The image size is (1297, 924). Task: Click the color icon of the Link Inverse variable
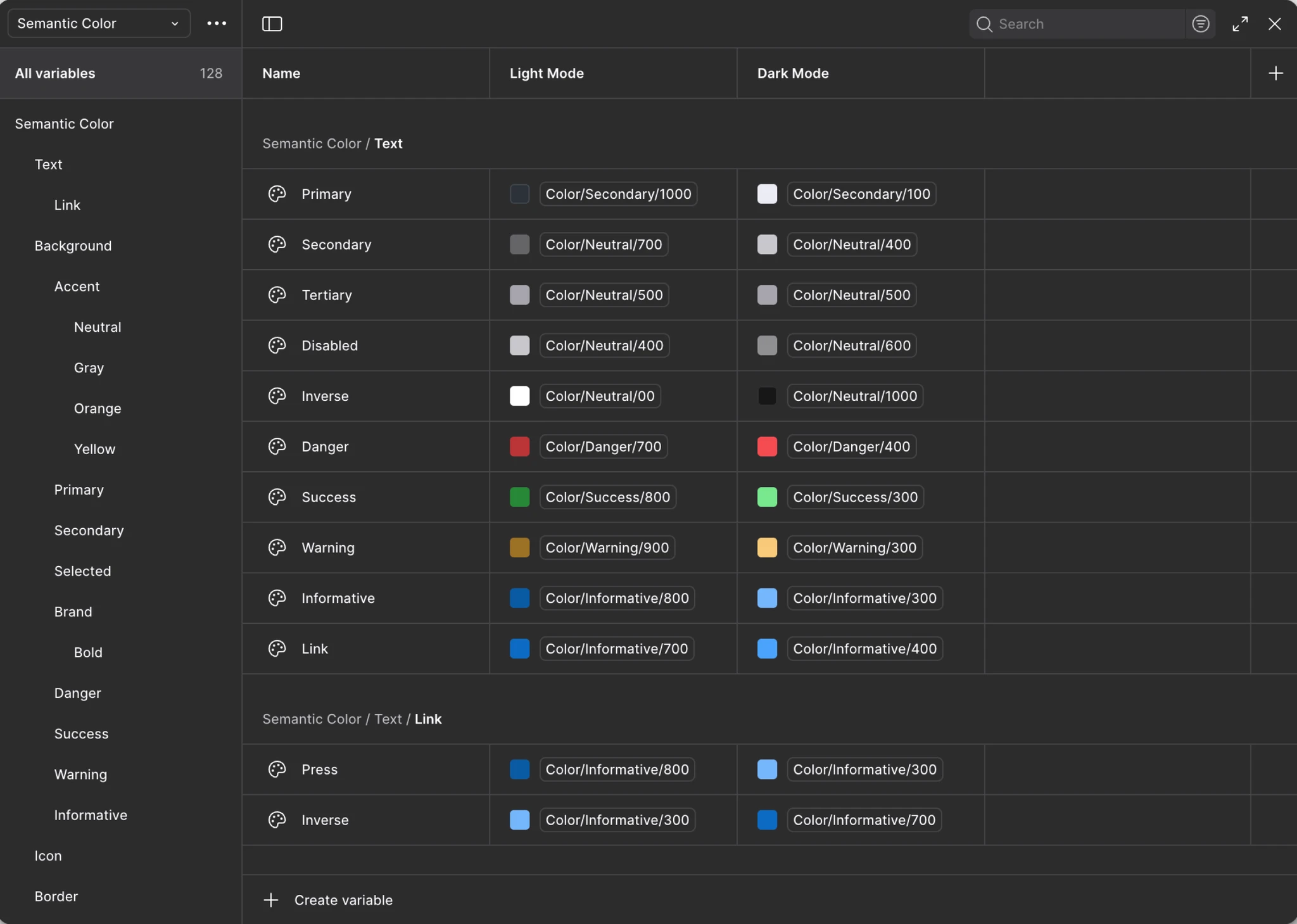tap(277, 820)
